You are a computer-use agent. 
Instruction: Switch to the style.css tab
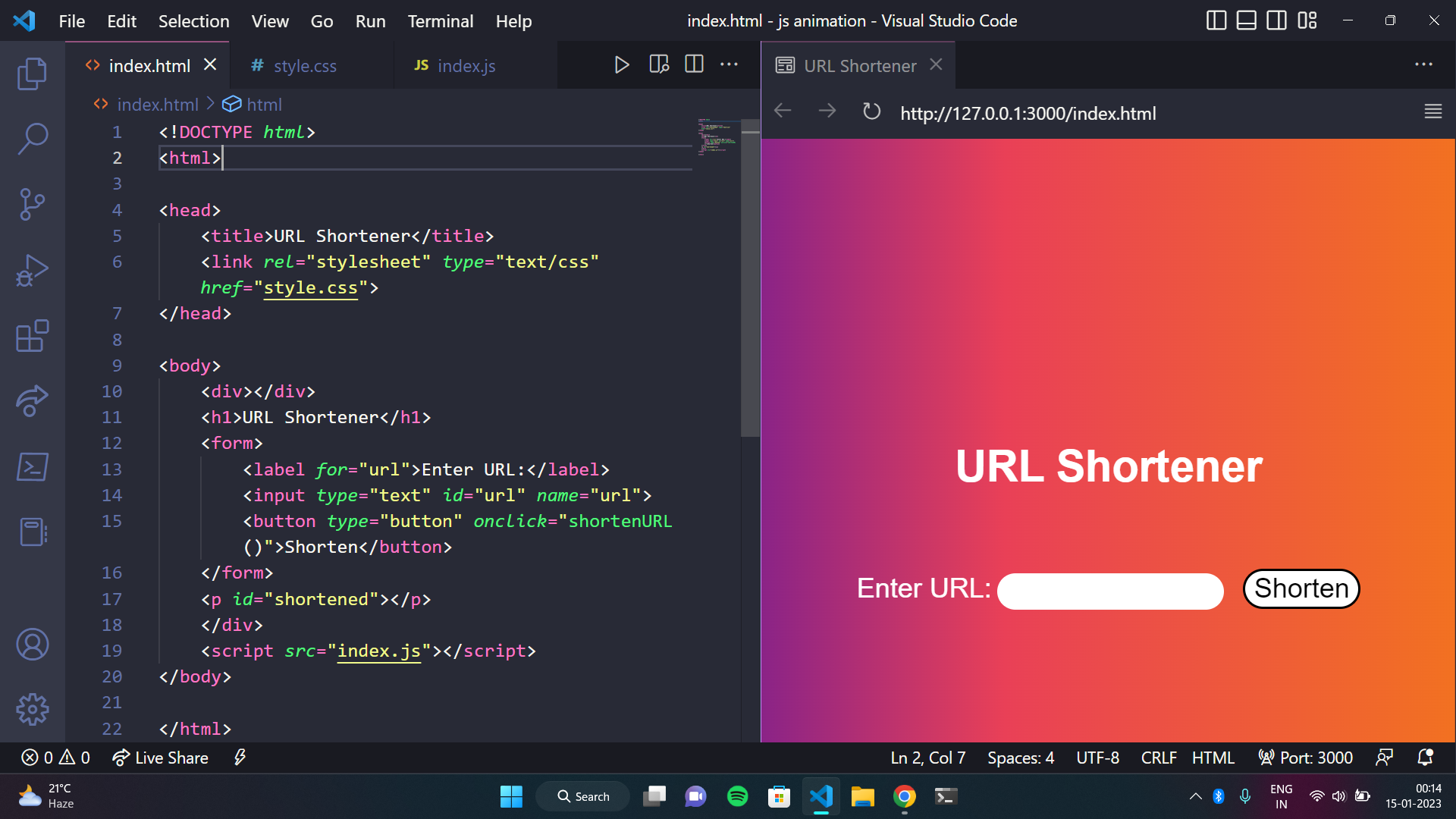(304, 66)
